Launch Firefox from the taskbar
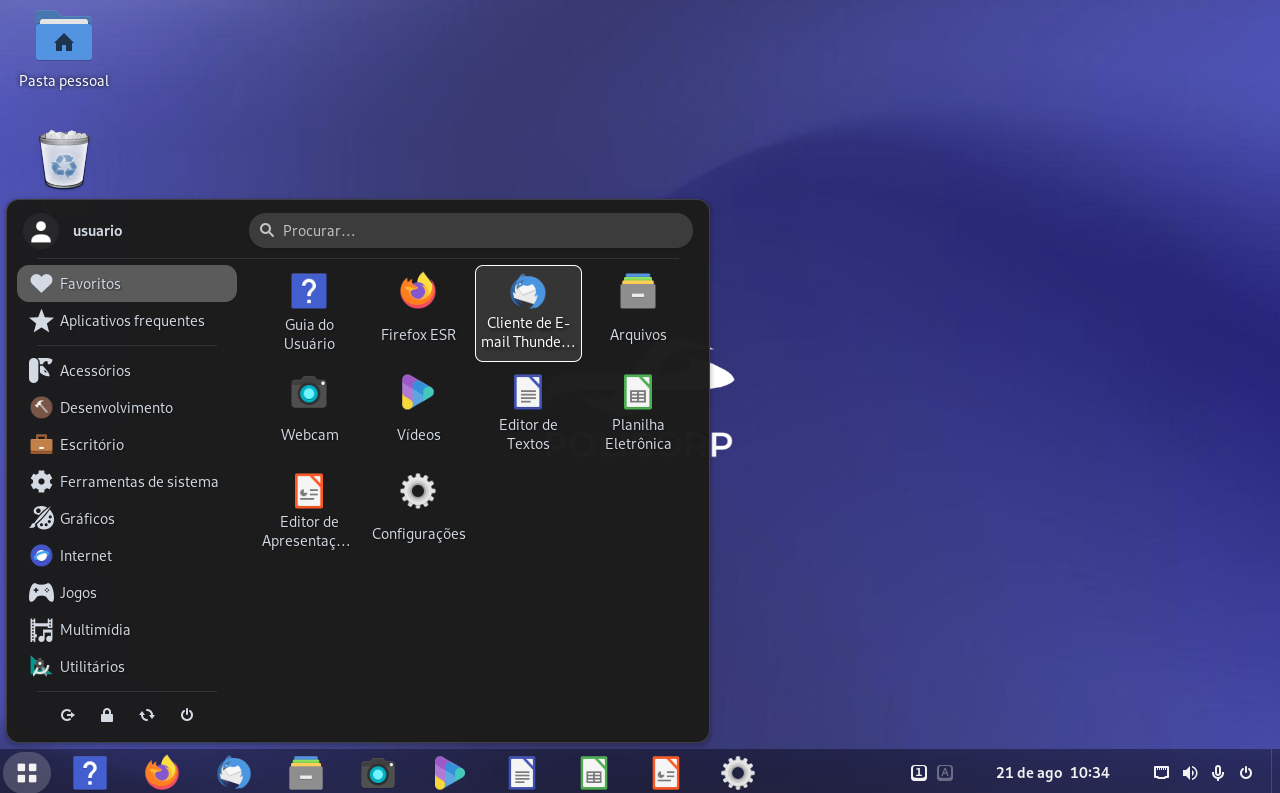 tap(162, 773)
